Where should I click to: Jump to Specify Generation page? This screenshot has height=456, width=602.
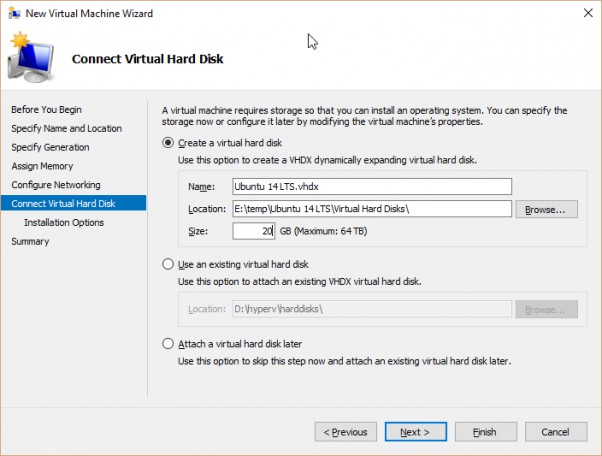click(50, 147)
